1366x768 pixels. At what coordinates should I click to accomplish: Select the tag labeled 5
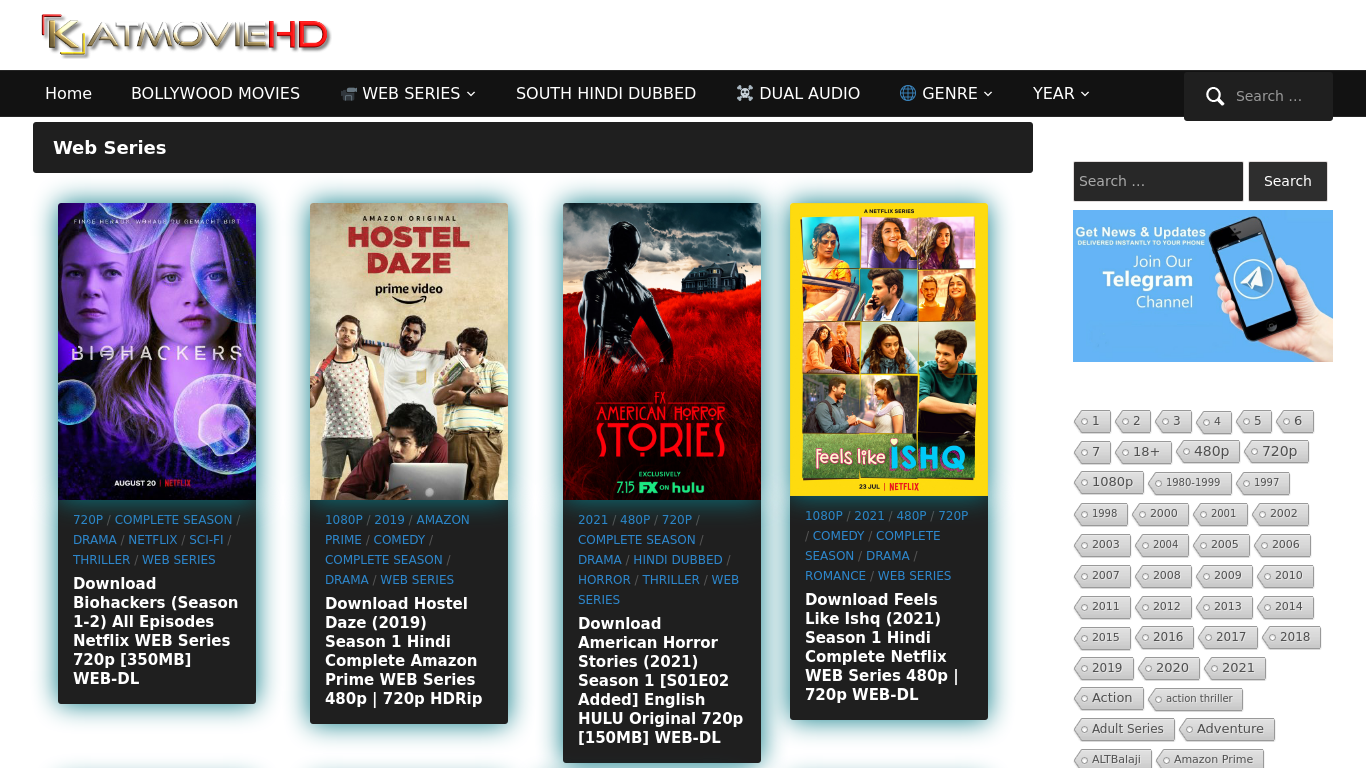[x=1254, y=422]
